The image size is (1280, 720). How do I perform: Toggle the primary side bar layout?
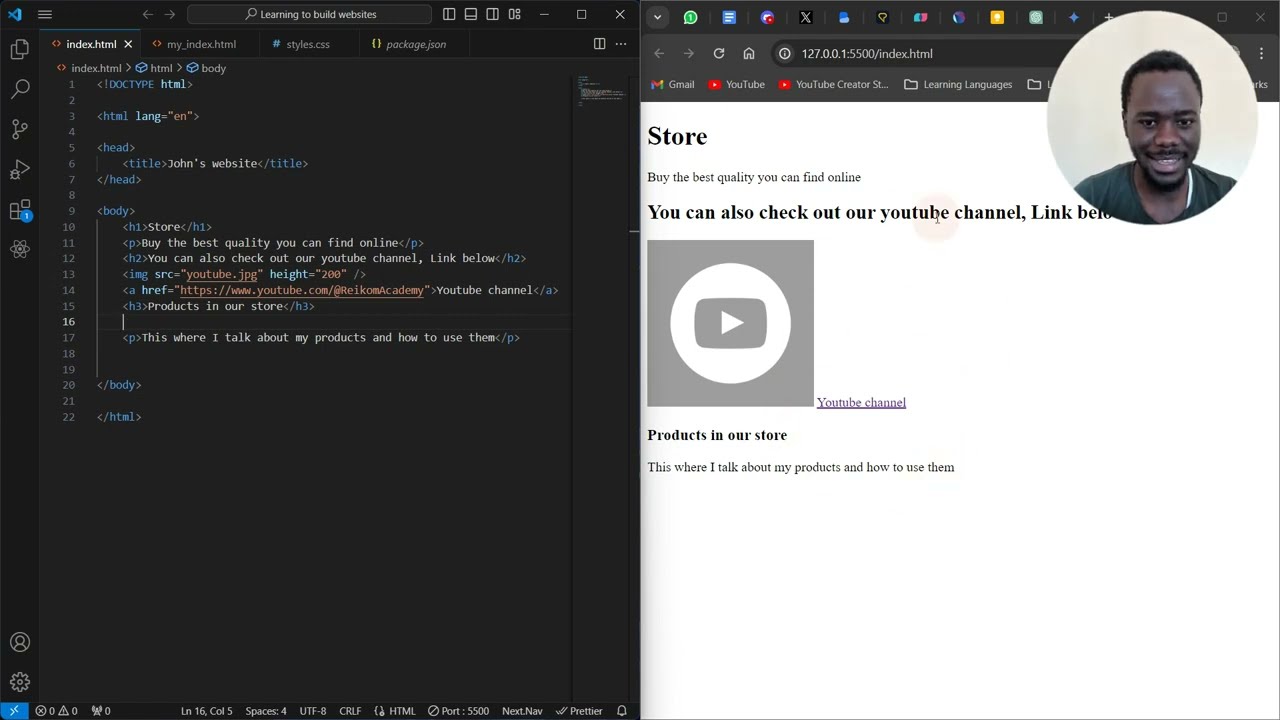tap(449, 14)
